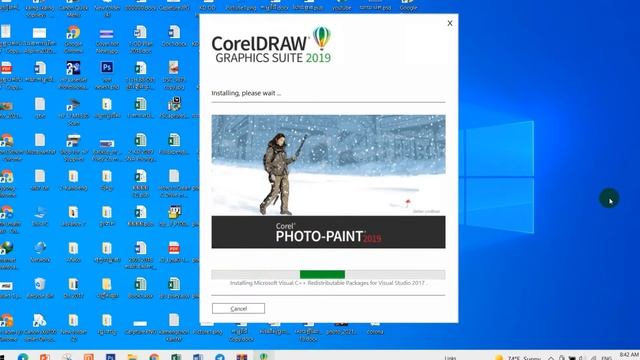Click the ENG language indicator
640x360 pixels.
point(606,358)
